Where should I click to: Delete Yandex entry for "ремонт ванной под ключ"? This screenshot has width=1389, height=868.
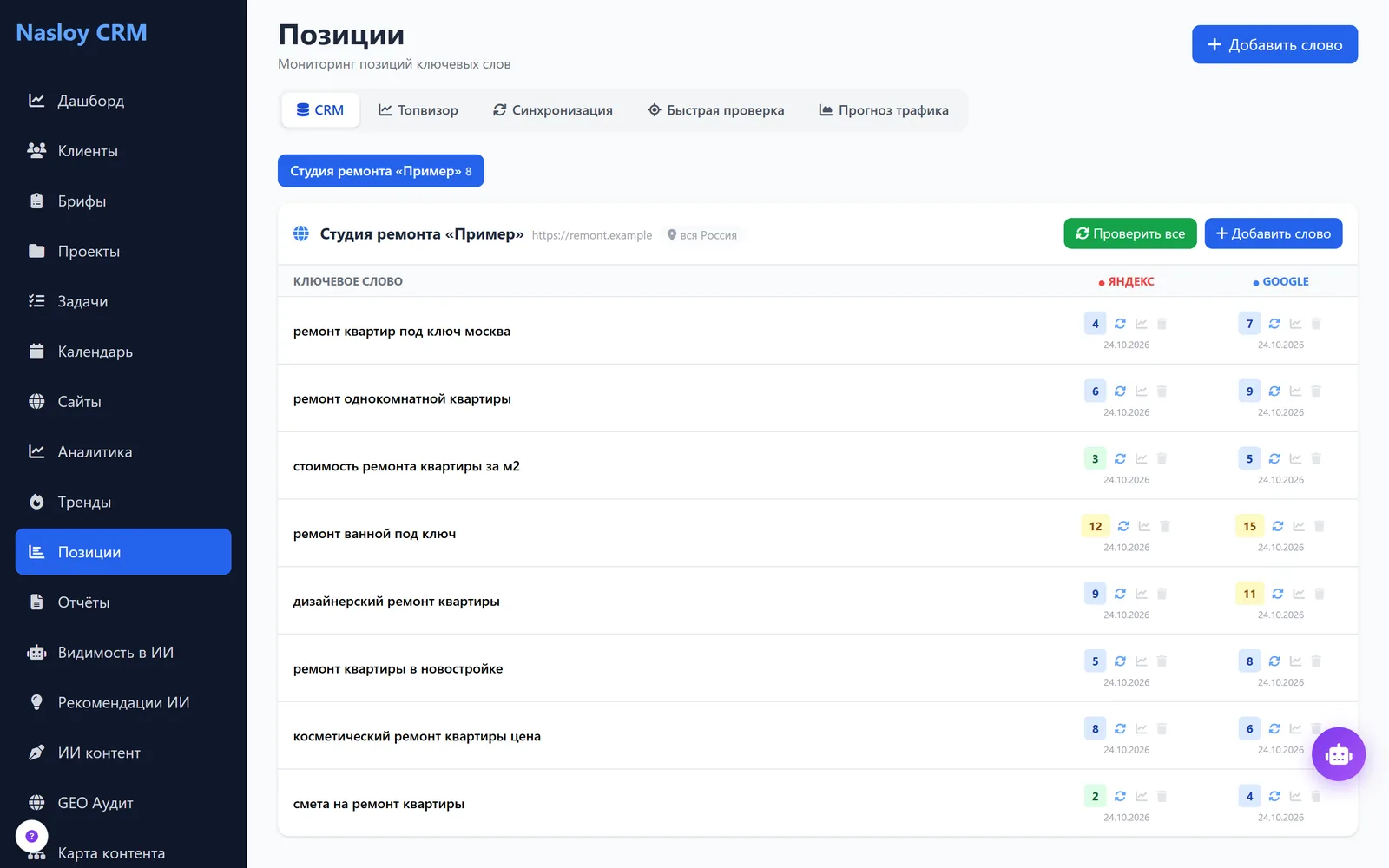click(1165, 526)
